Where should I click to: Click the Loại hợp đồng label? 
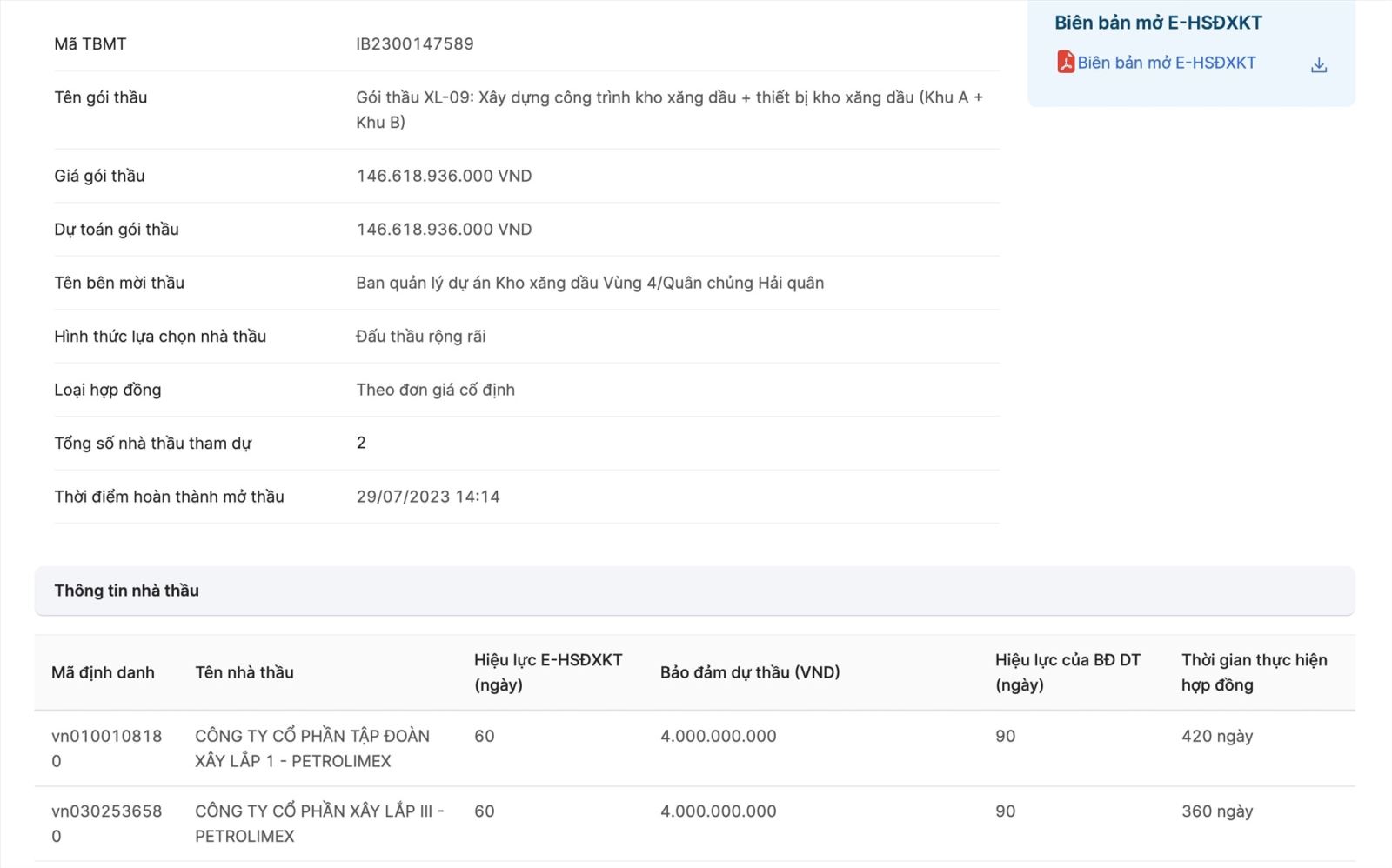tap(108, 390)
